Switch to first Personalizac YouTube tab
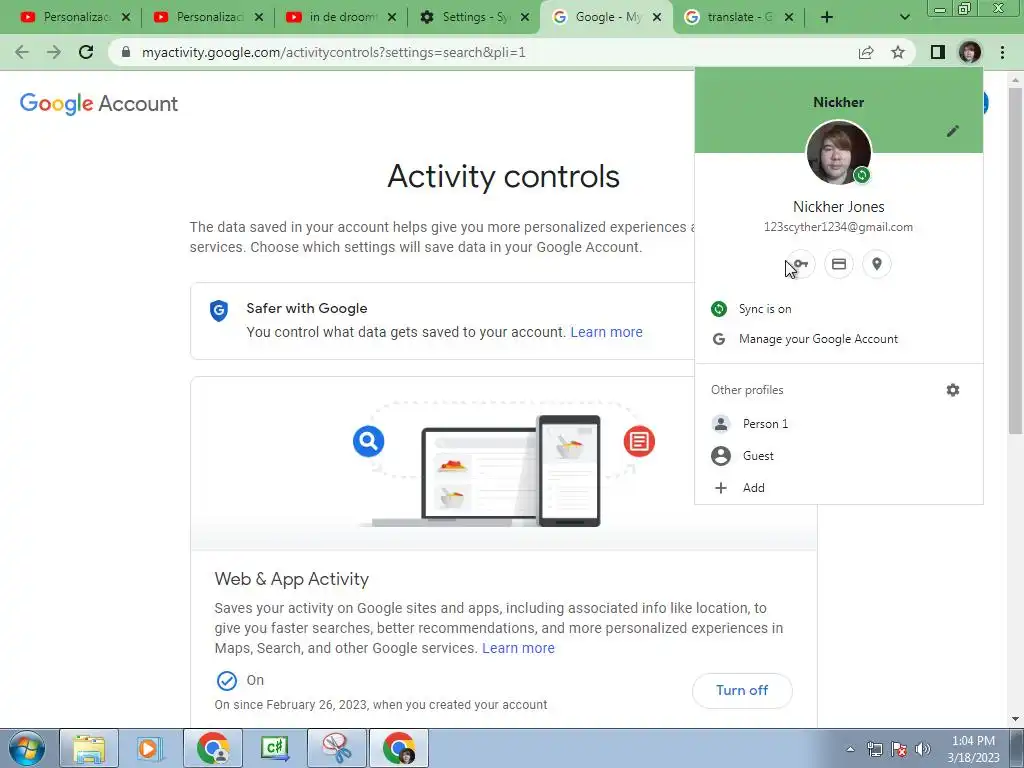The height and width of the screenshot is (768, 1024). pyautogui.click(x=75, y=17)
